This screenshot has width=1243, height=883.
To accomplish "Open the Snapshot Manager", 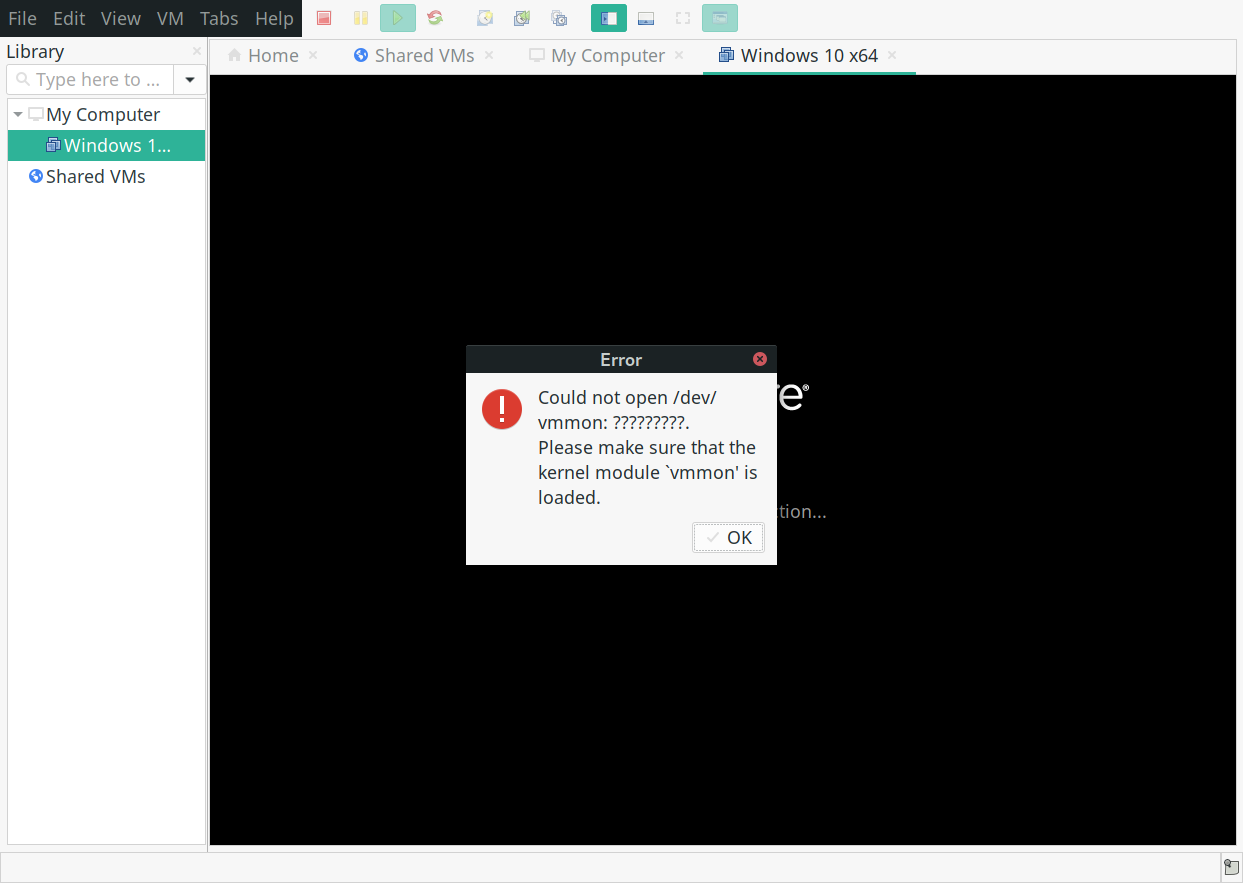I will coord(559,17).
